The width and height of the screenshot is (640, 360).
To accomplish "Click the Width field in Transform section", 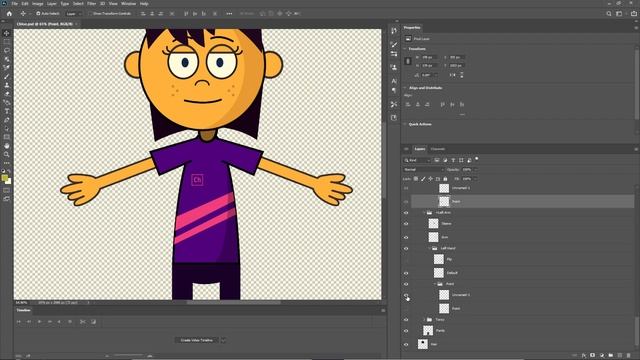I will pos(430,58).
